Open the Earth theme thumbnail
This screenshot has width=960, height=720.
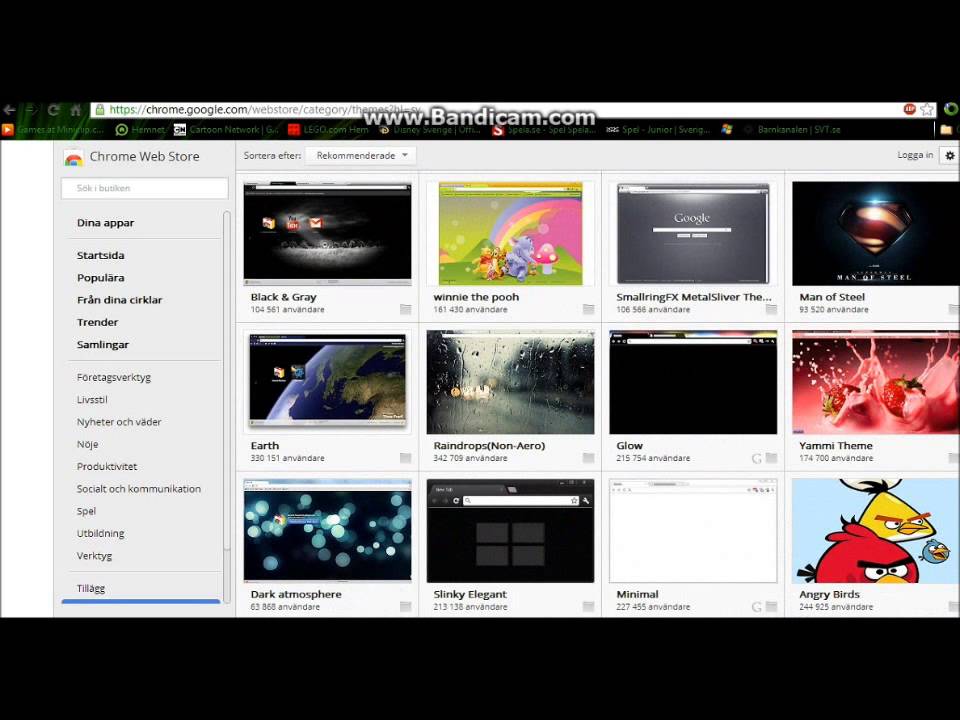(x=328, y=381)
